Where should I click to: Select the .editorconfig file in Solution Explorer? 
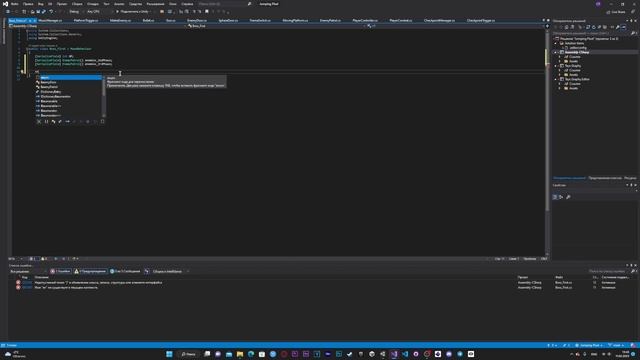pos(578,48)
